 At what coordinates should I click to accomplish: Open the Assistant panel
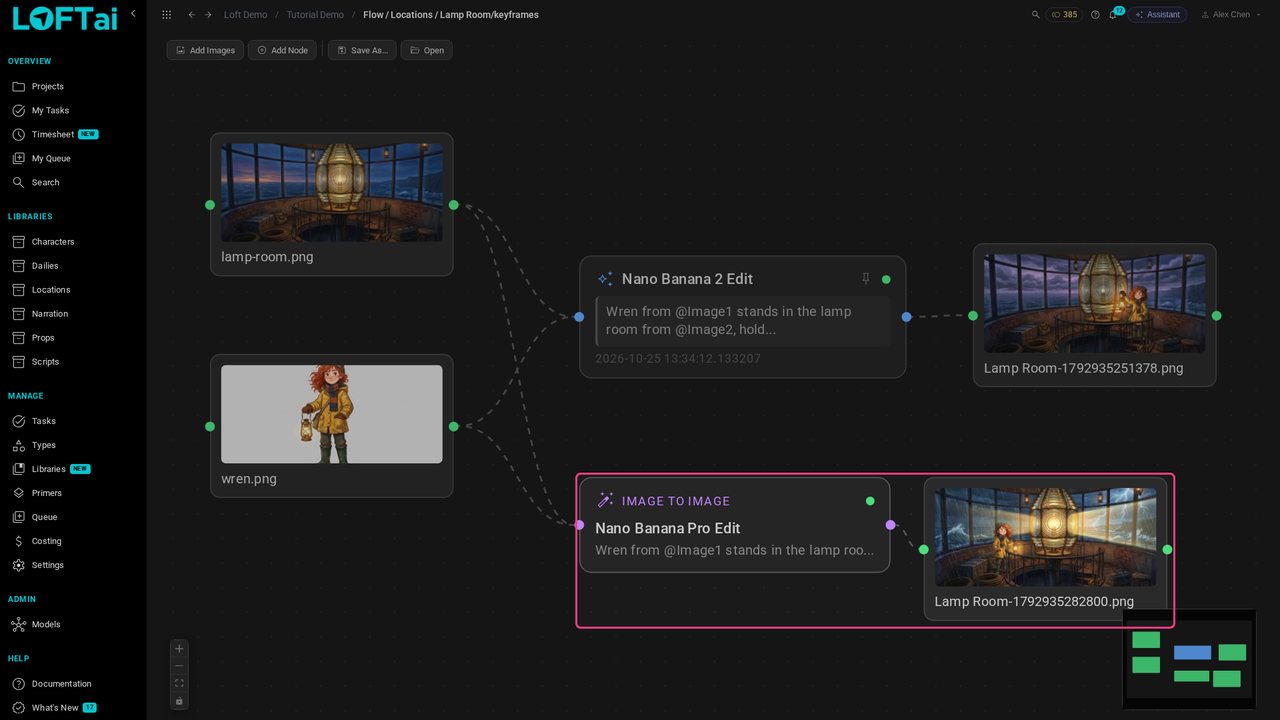click(x=1157, y=15)
